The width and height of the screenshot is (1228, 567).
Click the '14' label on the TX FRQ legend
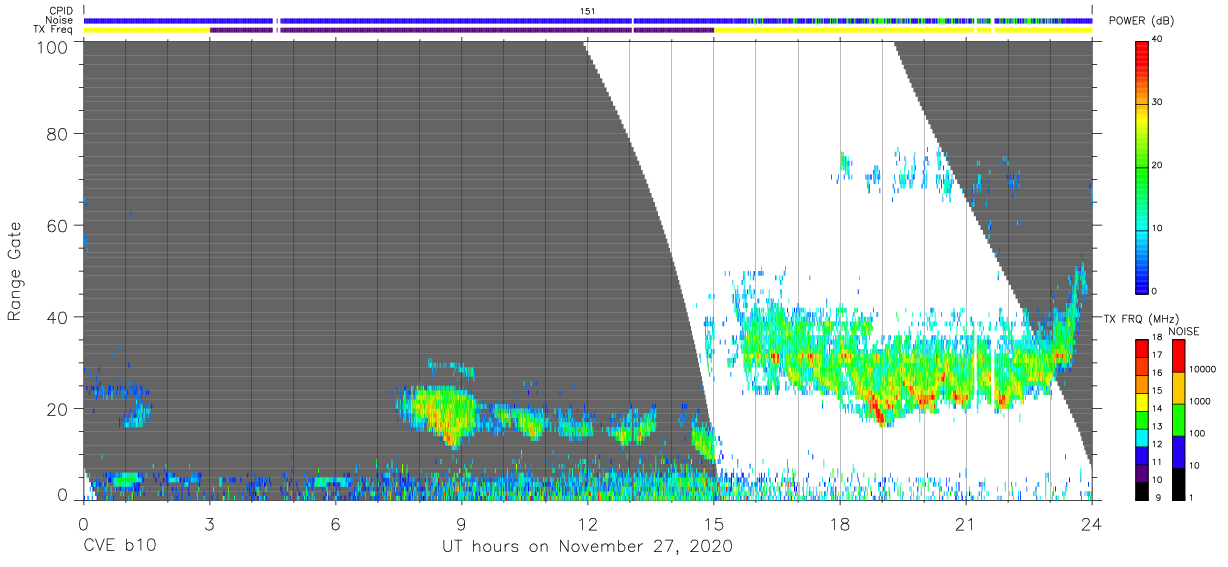point(1155,409)
